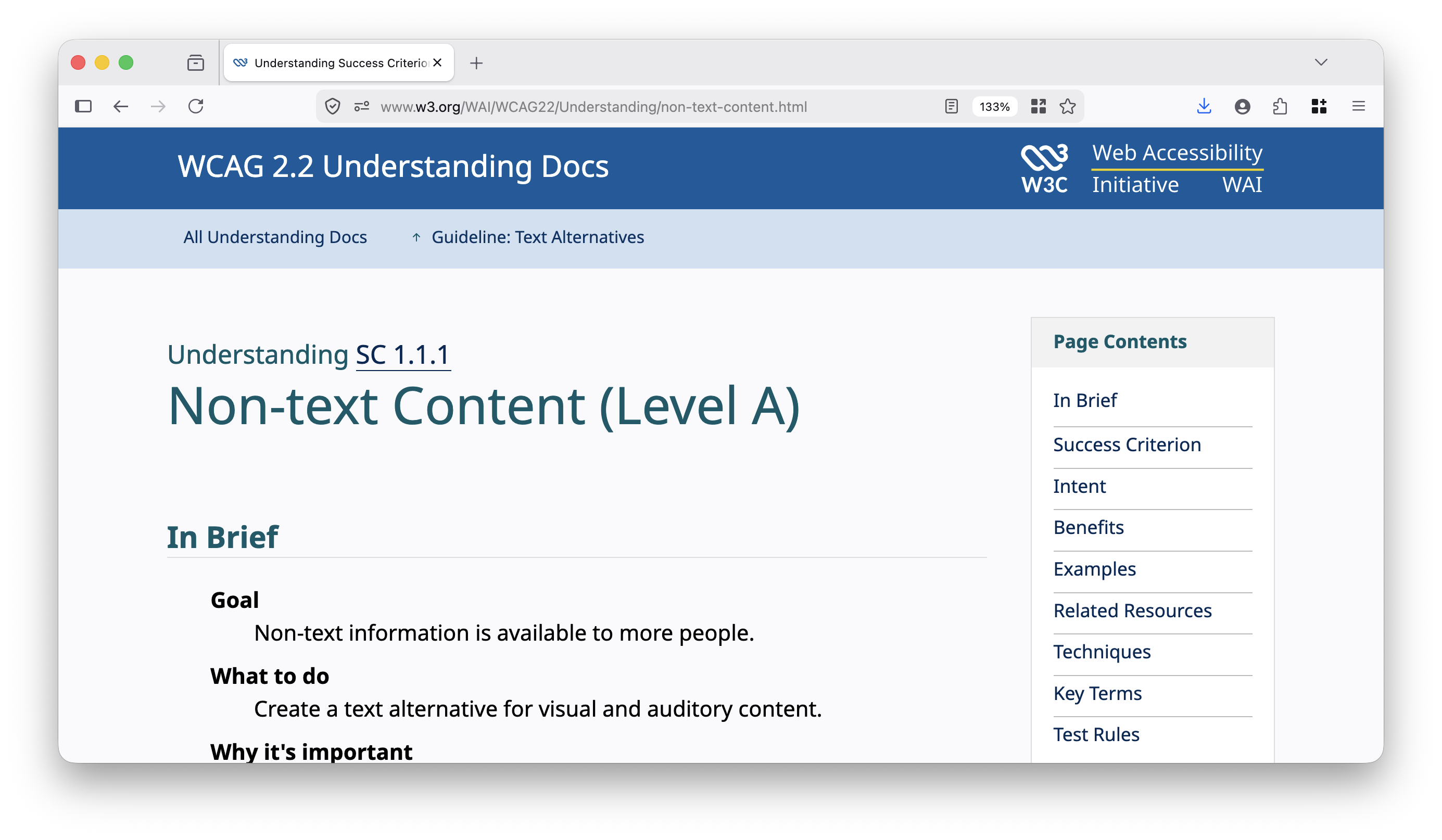The height and width of the screenshot is (840, 1442).
Task: Open the Extensions puzzle icon
Action: (1281, 106)
